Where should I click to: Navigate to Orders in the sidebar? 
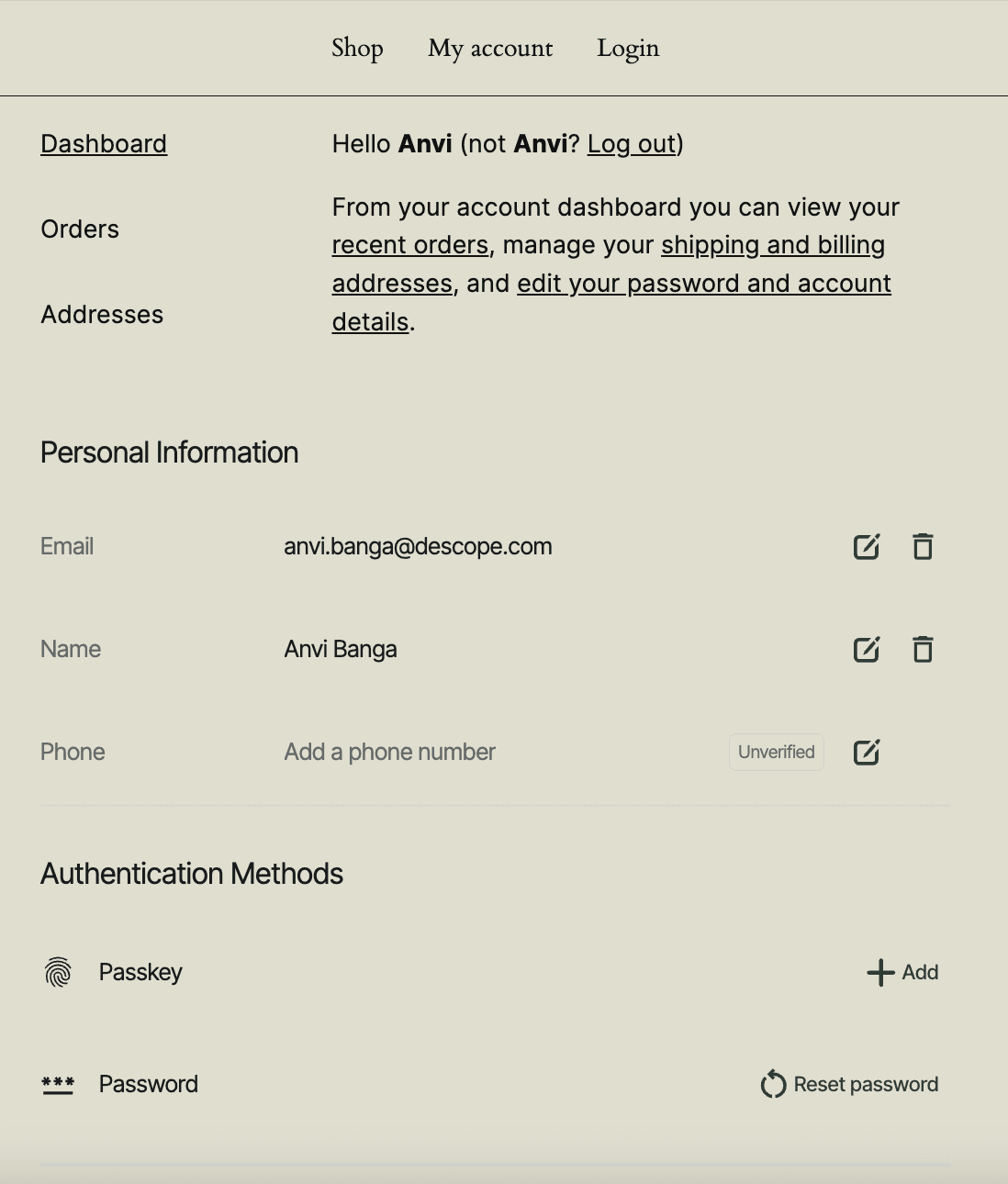(80, 229)
